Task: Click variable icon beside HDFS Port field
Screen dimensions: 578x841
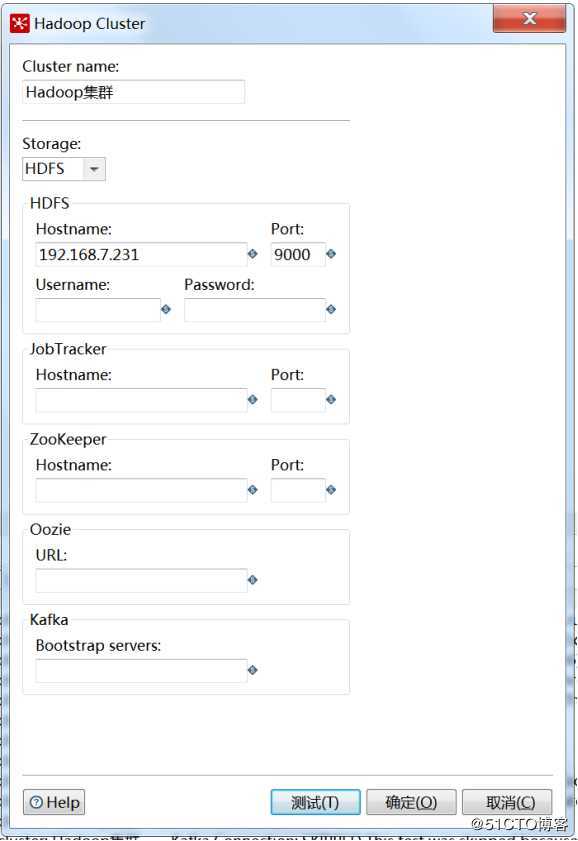Action: tap(331, 254)
